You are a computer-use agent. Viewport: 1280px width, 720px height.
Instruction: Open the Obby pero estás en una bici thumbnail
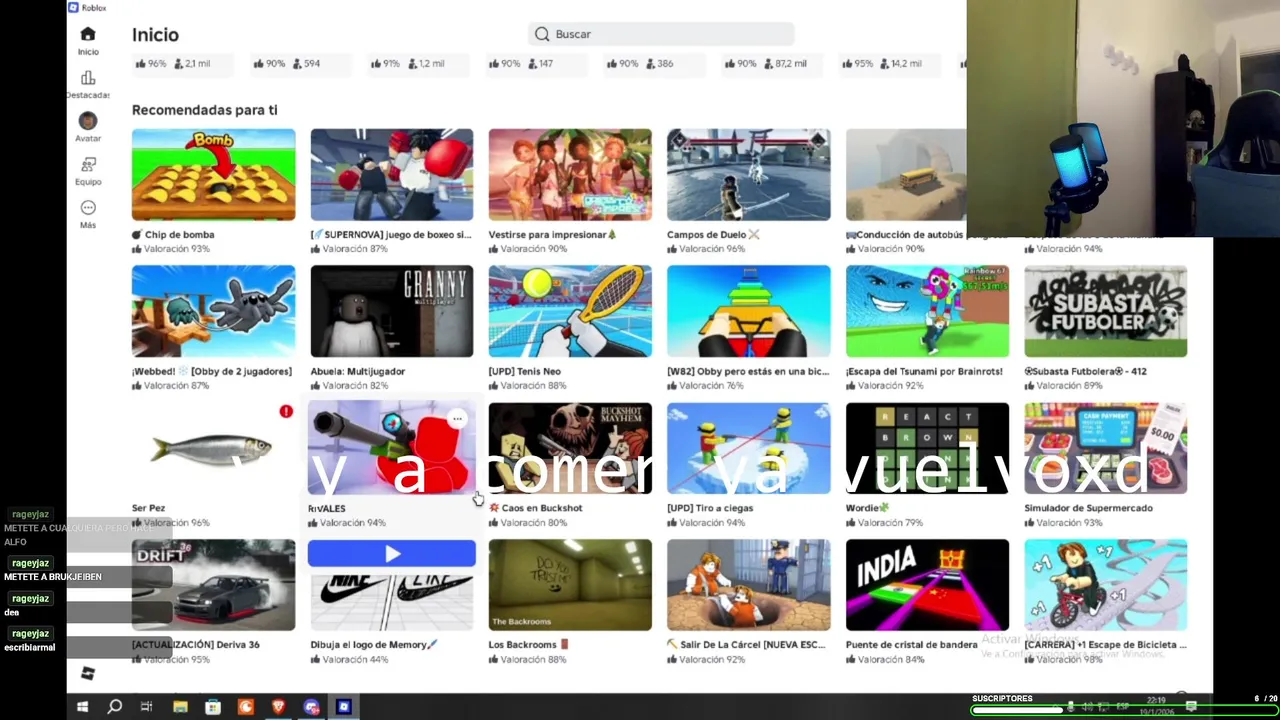click(x=749, y=311)
